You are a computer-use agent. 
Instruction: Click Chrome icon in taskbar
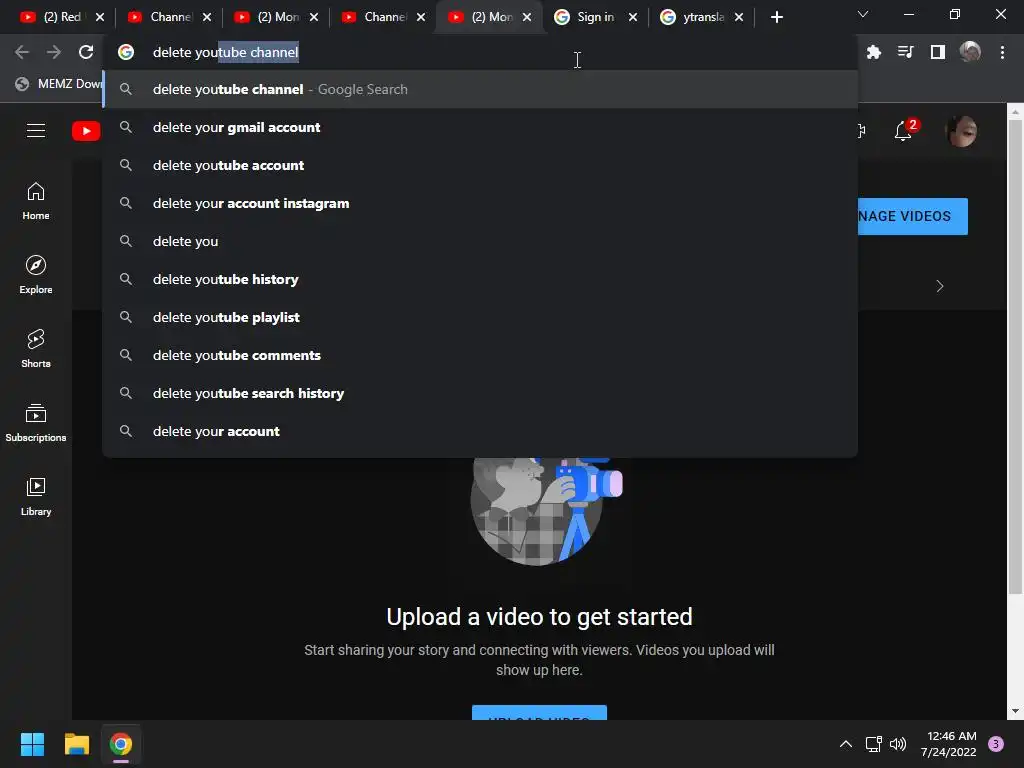click(121, 744)
